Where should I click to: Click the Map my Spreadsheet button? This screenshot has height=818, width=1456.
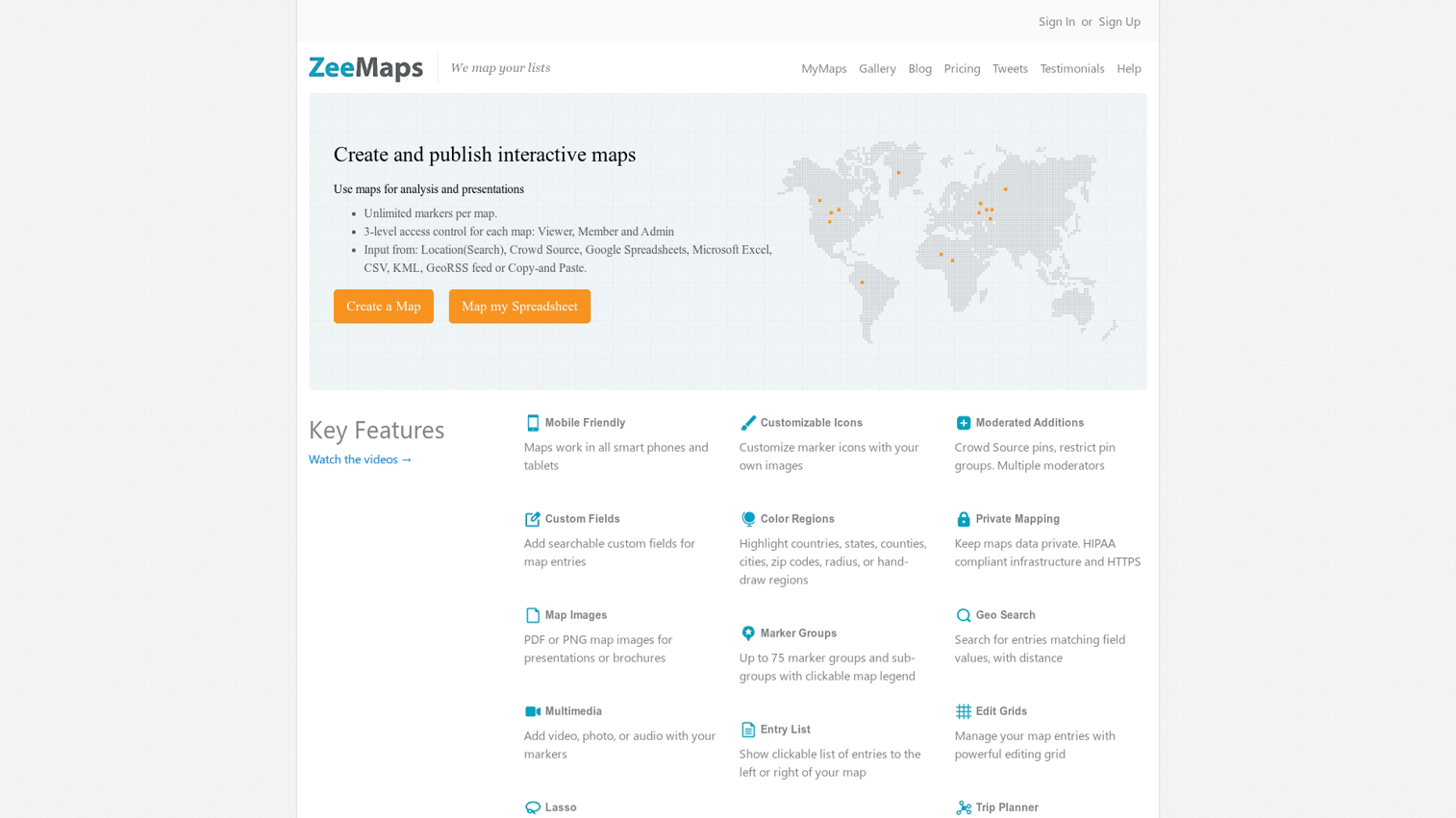pos(519,307)
